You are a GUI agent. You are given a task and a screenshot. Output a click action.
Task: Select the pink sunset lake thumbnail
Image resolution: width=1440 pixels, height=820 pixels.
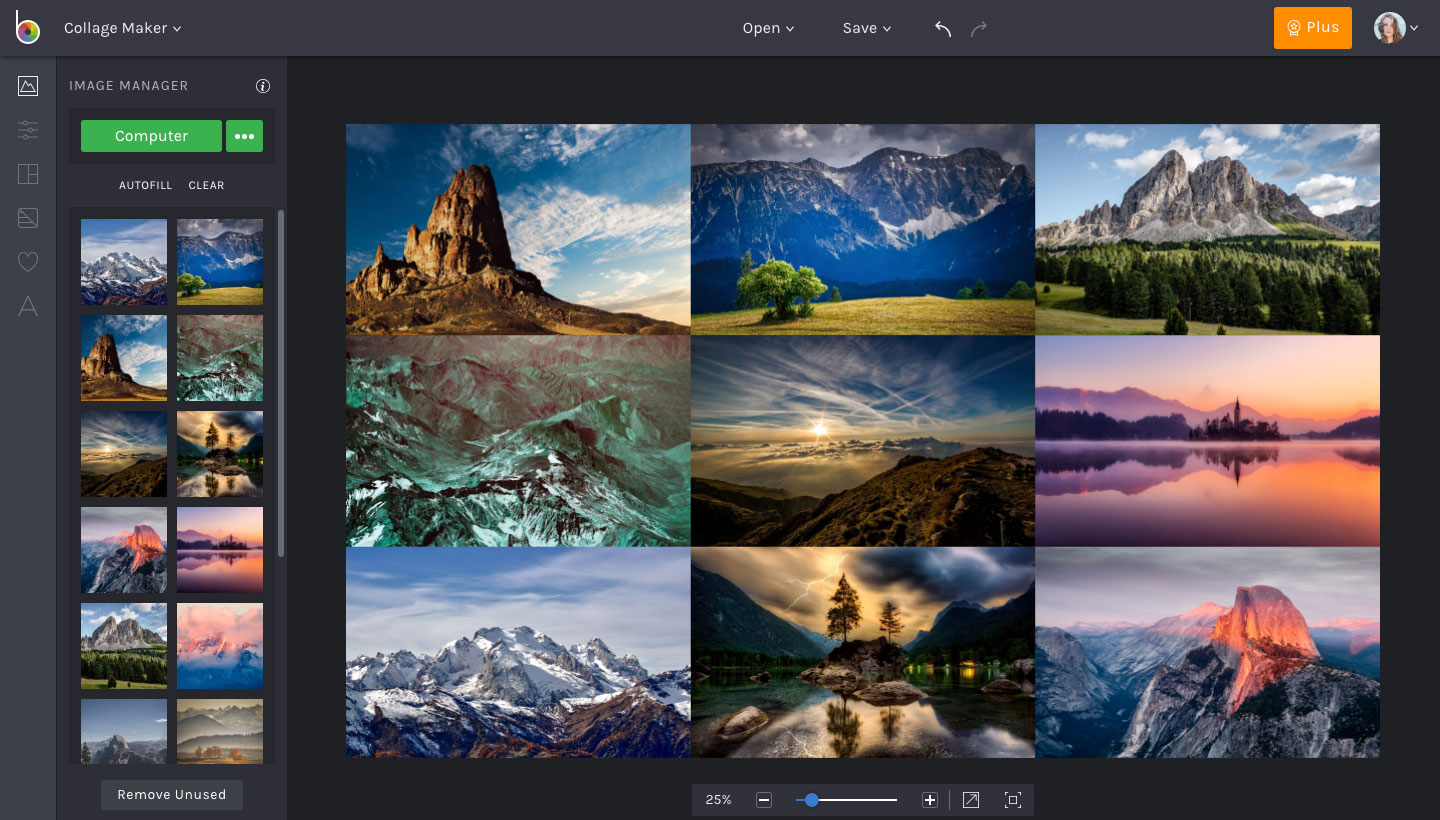pyautogui.click(x=220, y=550)
